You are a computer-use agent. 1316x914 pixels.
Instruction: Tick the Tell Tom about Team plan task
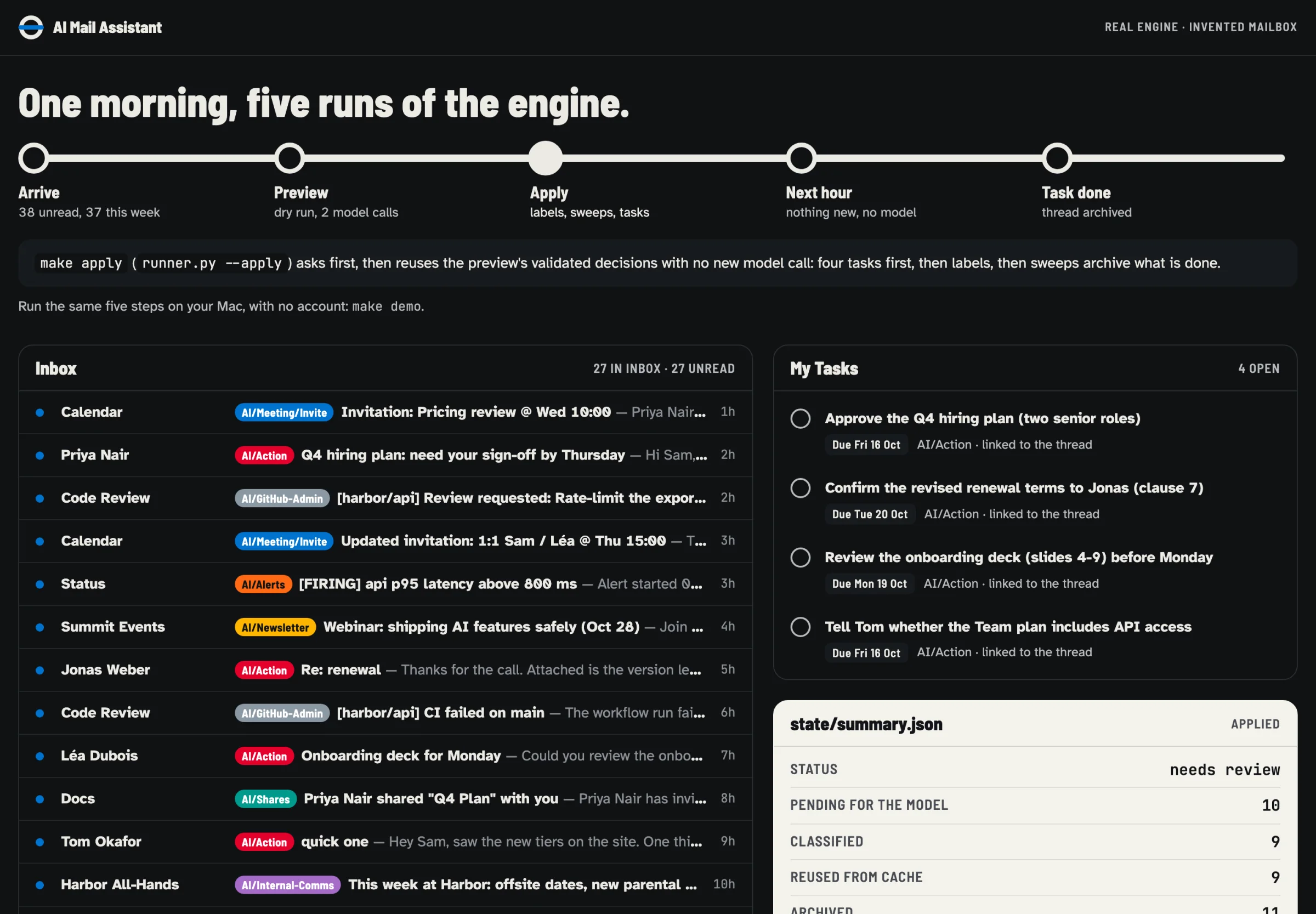click(x=801, y=627)
